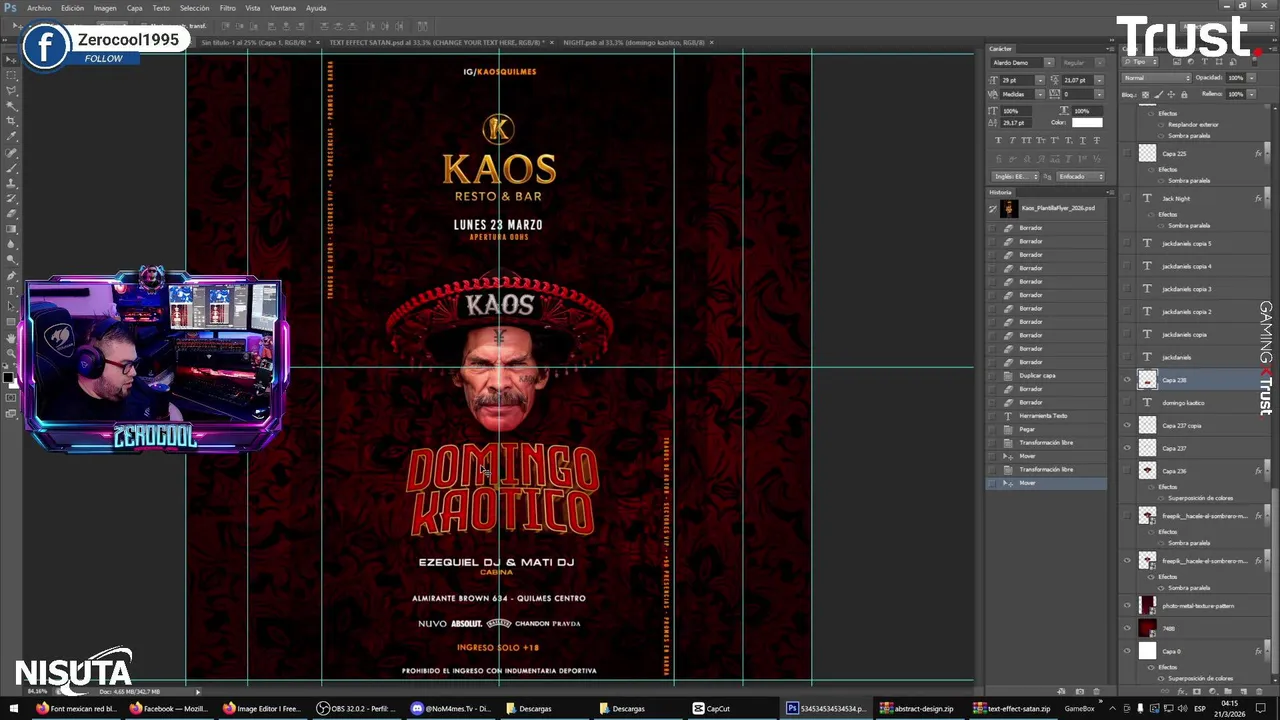This screenshot has height=720, width=1280.
Task: Click Faux Italic in Character panel
Action: point(1013,140)
